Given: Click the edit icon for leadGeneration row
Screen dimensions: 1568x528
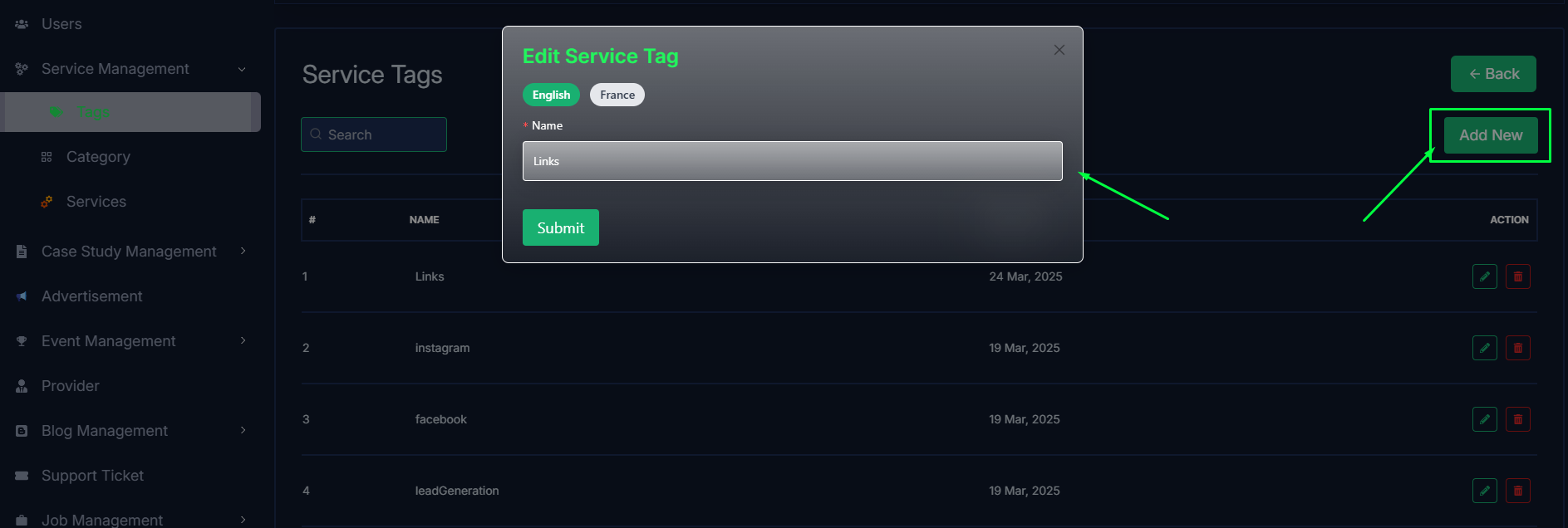Looking at the screenshot, I should (x=1484, y=491).
